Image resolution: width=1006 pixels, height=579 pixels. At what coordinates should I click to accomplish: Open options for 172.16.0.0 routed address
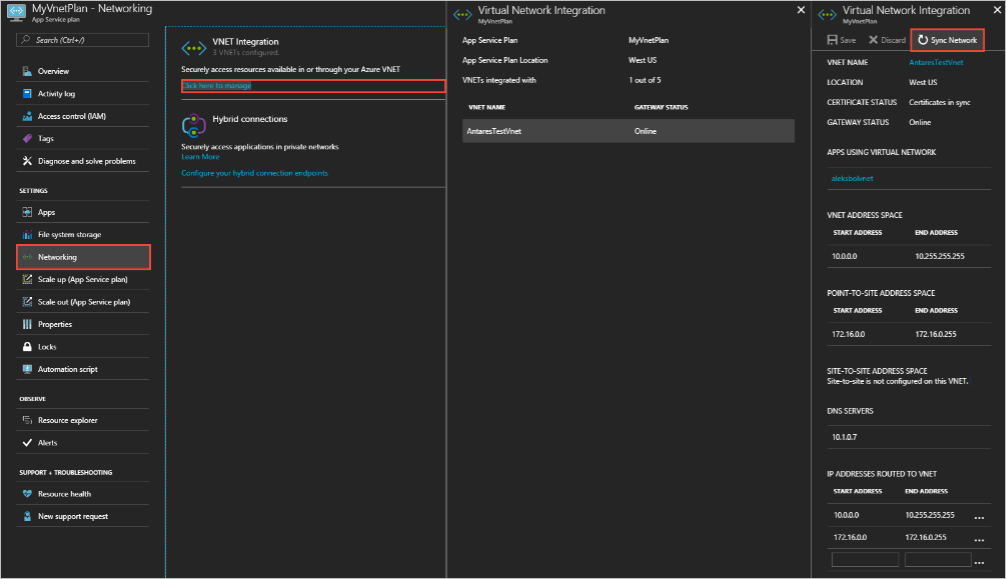click(979, 538)
